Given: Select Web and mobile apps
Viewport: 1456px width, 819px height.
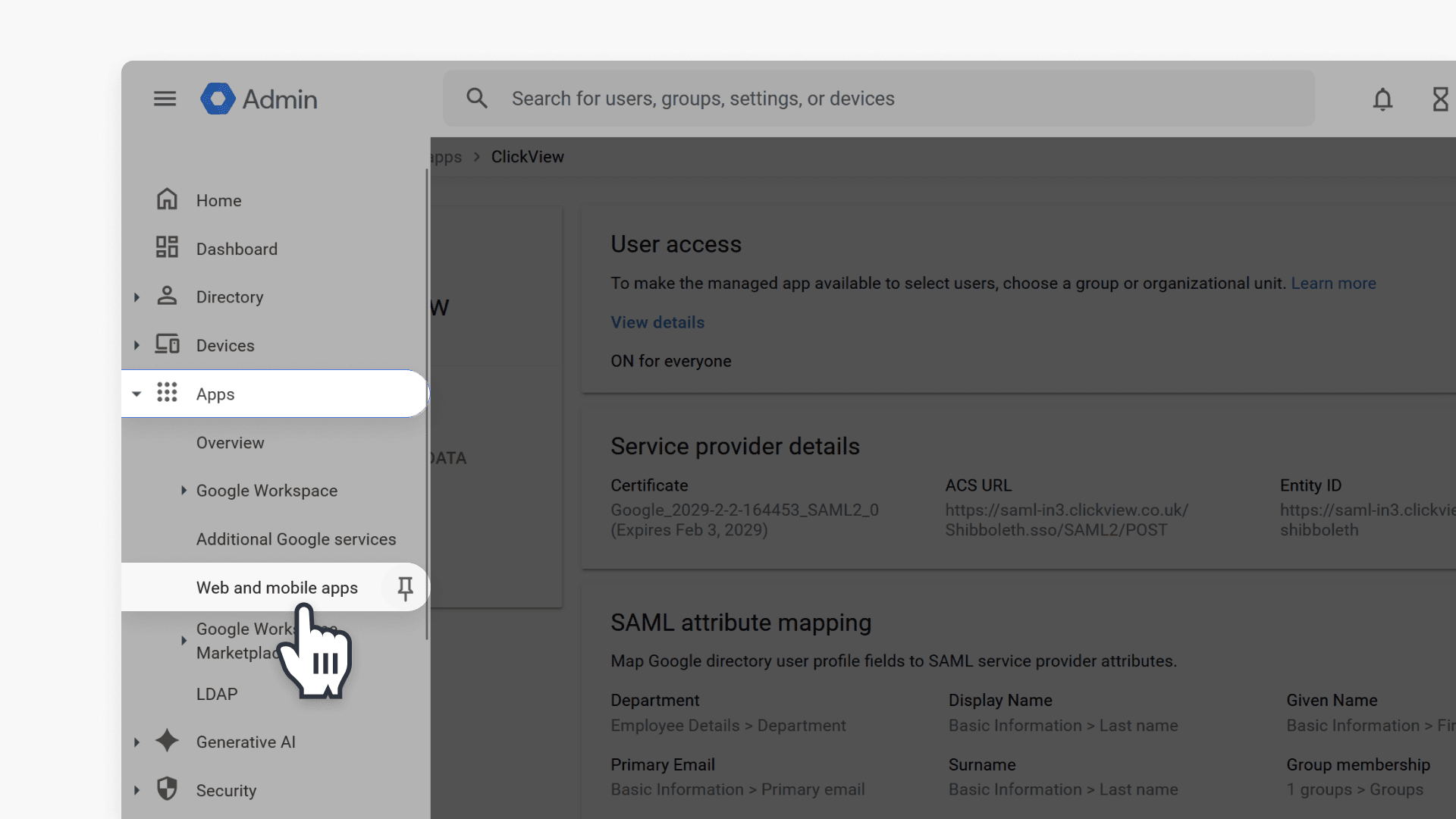Looking at the screenshot, I should pyautogui.click(x=277, y=588).
